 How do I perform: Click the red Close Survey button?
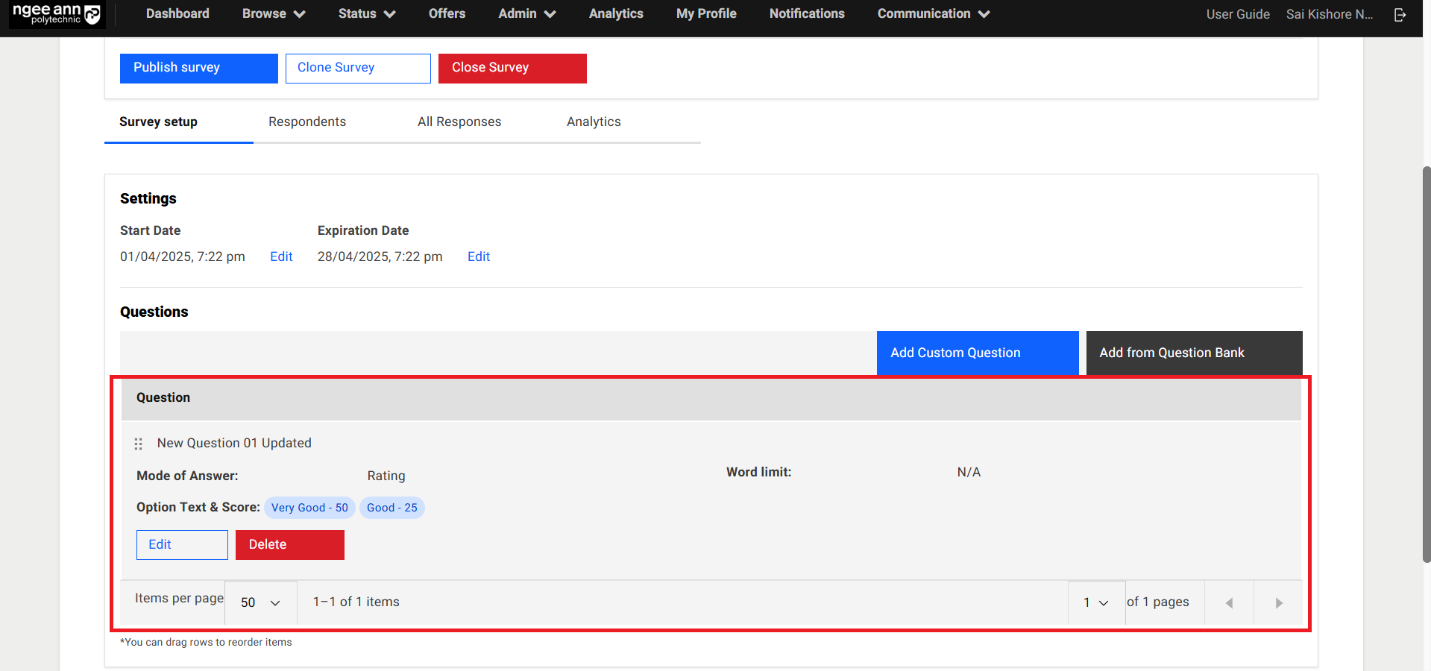512,68
